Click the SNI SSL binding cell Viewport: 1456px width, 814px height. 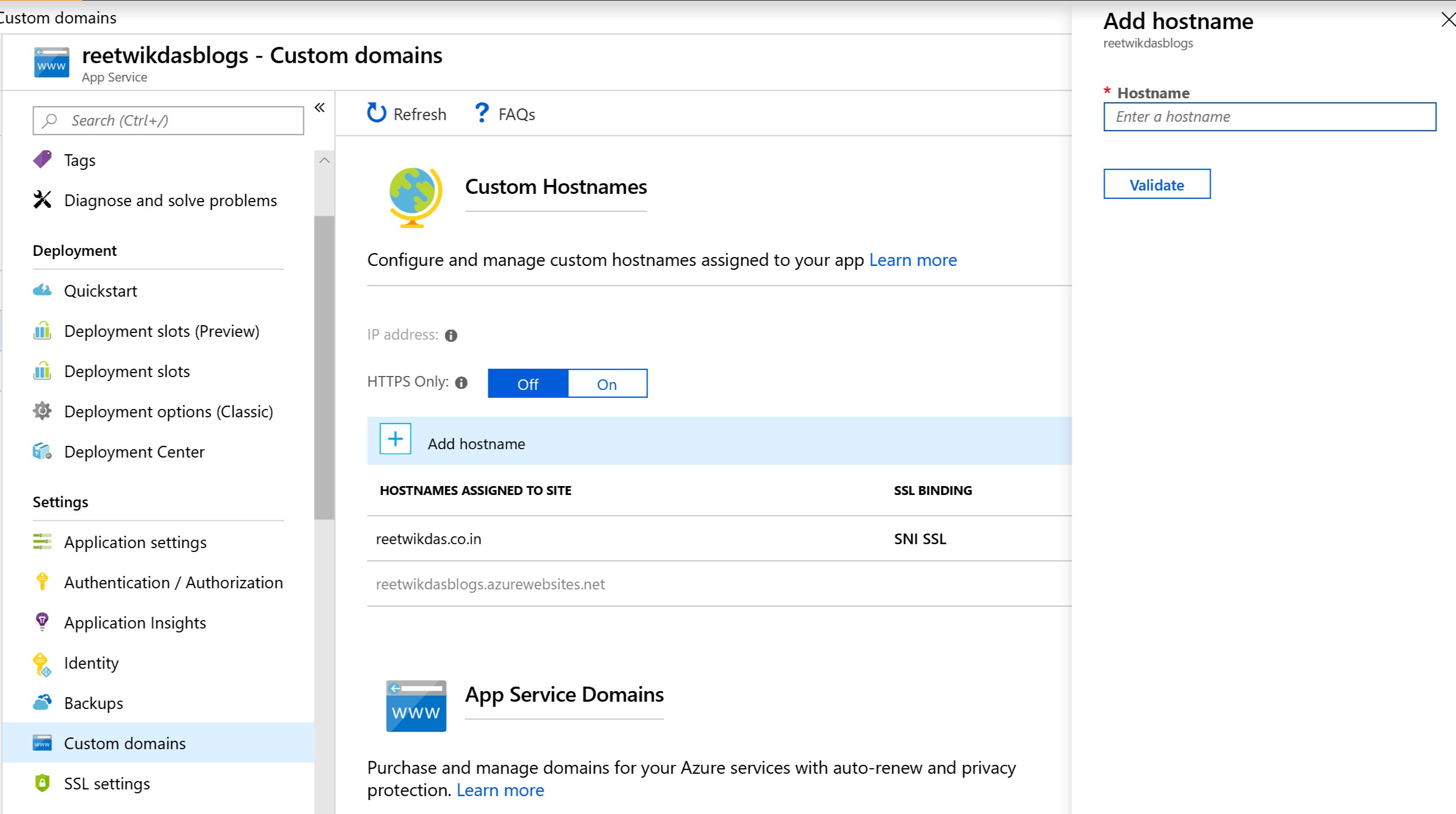tap(920, 539)
